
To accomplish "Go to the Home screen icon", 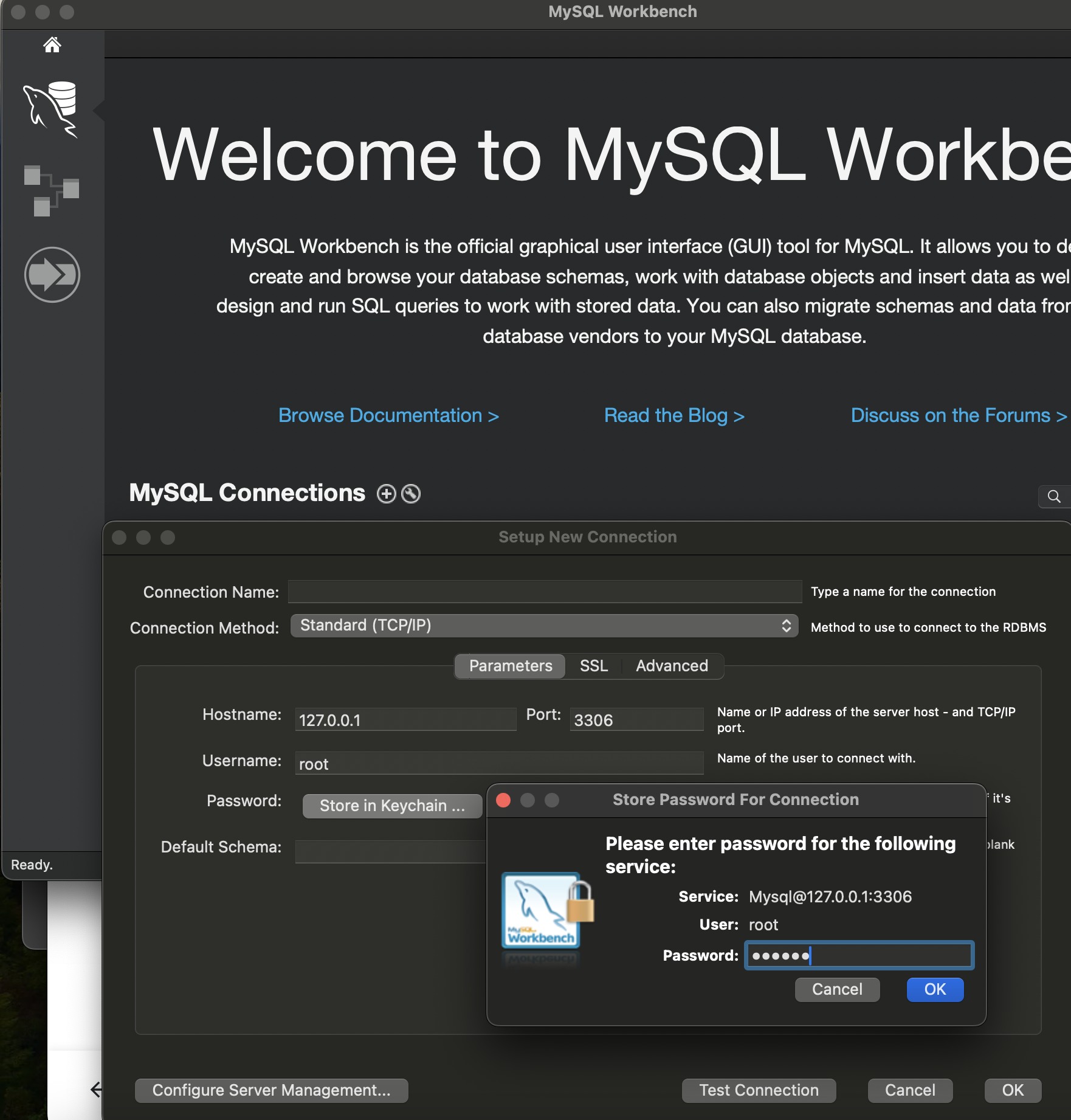I will [x=52, y=44].
